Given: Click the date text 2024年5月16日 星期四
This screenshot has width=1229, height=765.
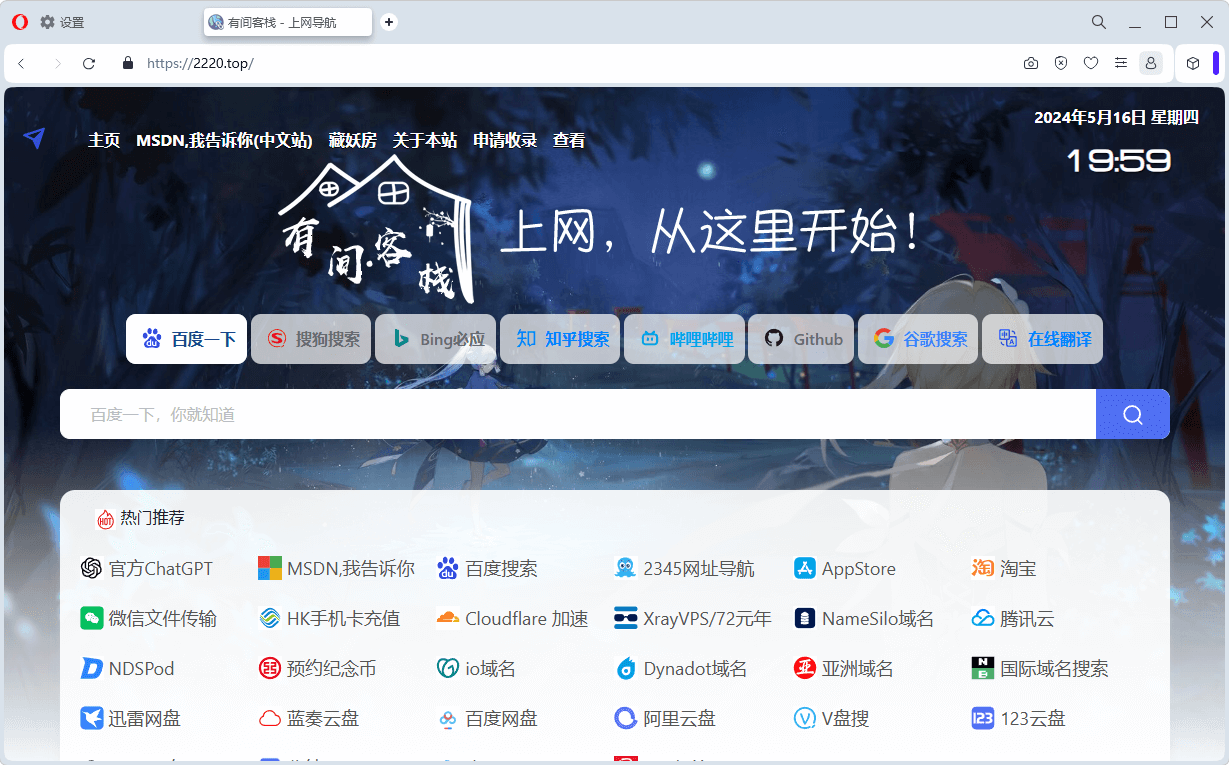Looking at the screenshot, I should 1116,117.
